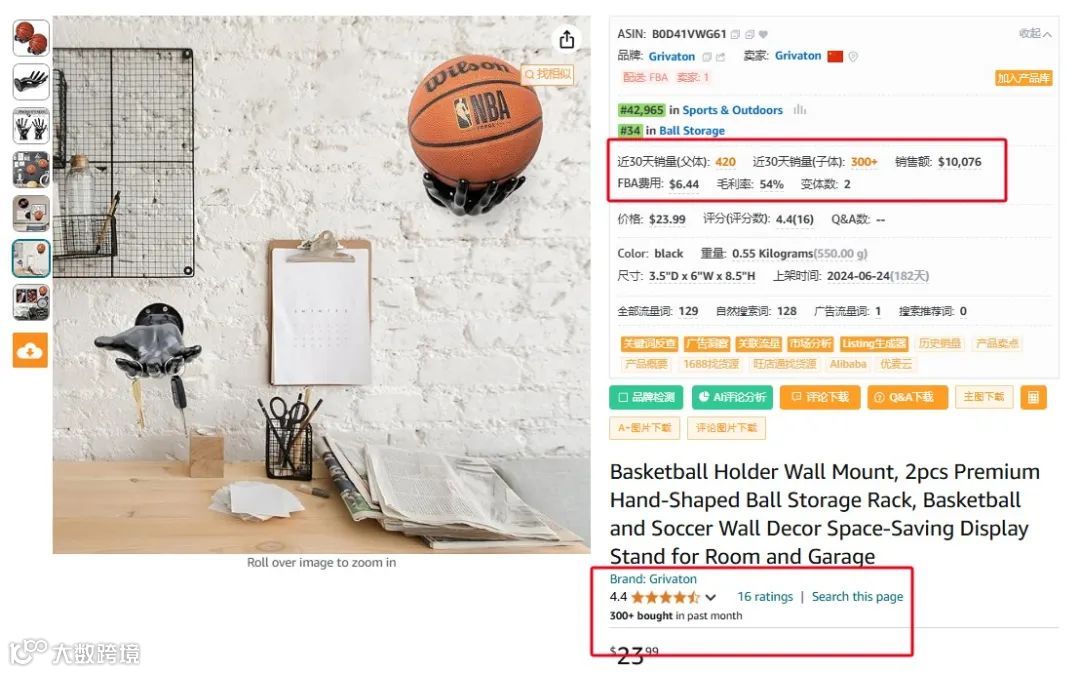Click the Q&A下载 download button
This screenshot has width=1080, height=673.
pyautogui.click(x=907, y=397)
